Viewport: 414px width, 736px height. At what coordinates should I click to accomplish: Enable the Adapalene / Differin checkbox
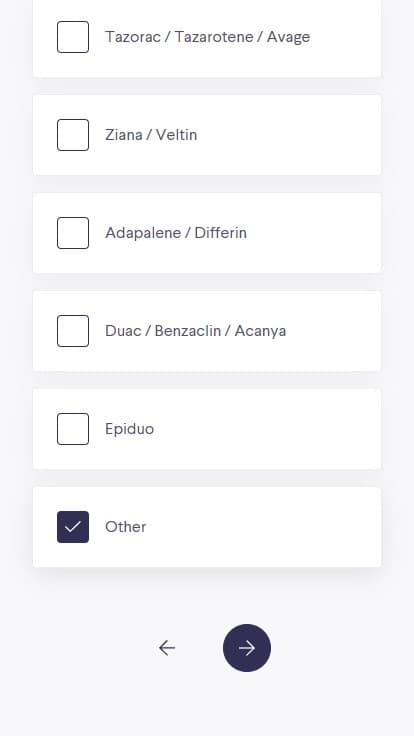point(73,233)
